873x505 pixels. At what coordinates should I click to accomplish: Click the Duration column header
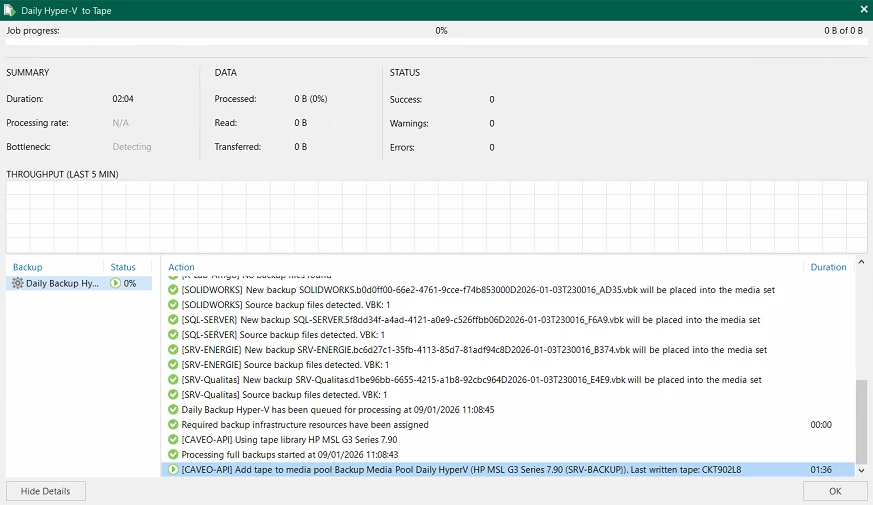pyautogui.click(x=828, y=267)
